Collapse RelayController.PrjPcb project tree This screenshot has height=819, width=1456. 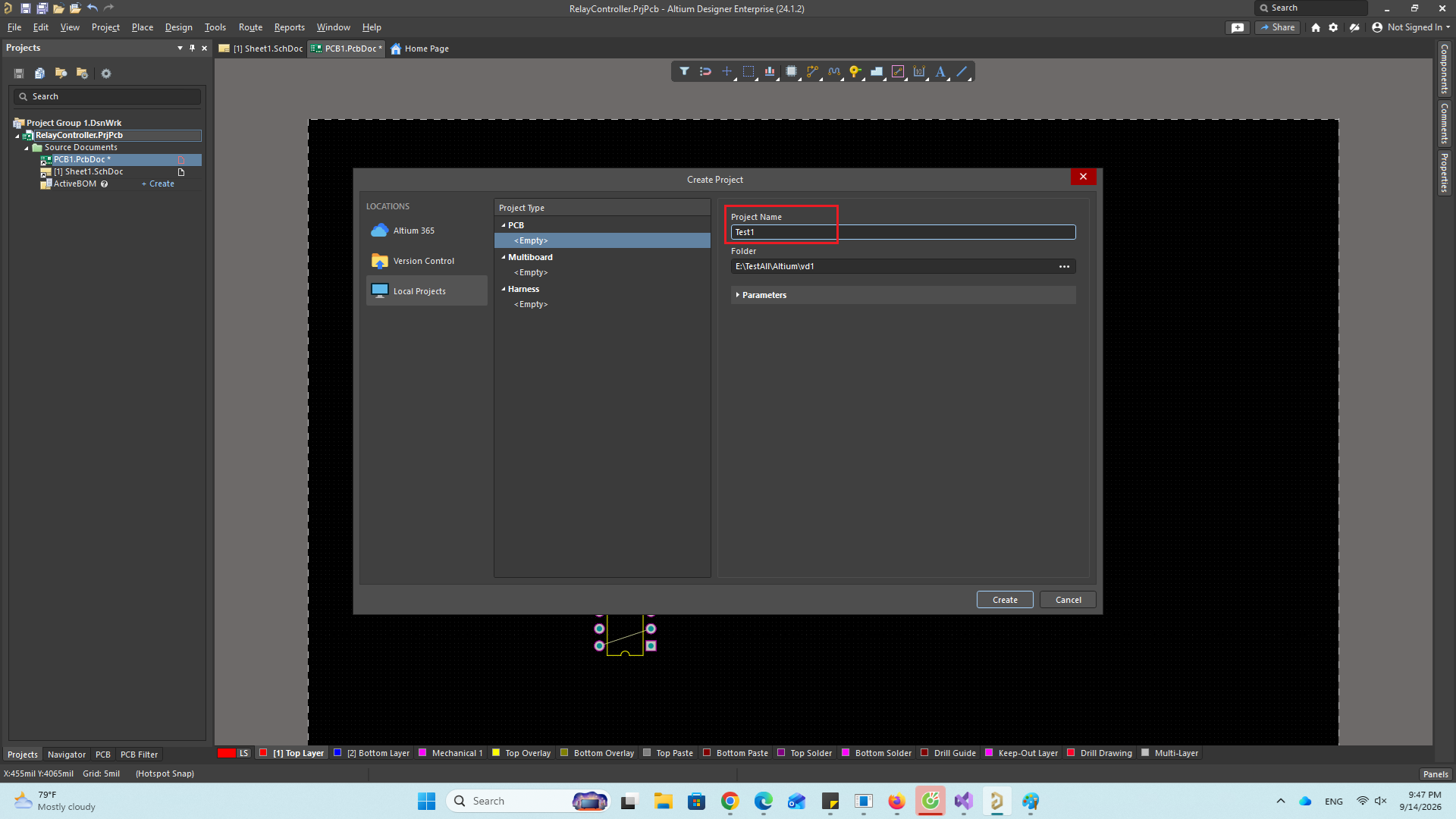click(x=17, y=136)
